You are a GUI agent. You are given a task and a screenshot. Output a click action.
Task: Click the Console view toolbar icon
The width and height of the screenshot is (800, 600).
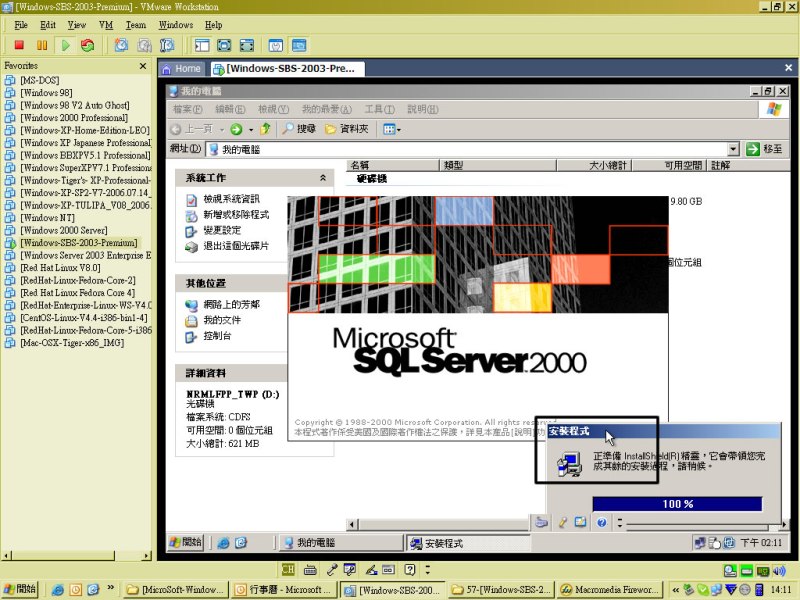(299, 45)
